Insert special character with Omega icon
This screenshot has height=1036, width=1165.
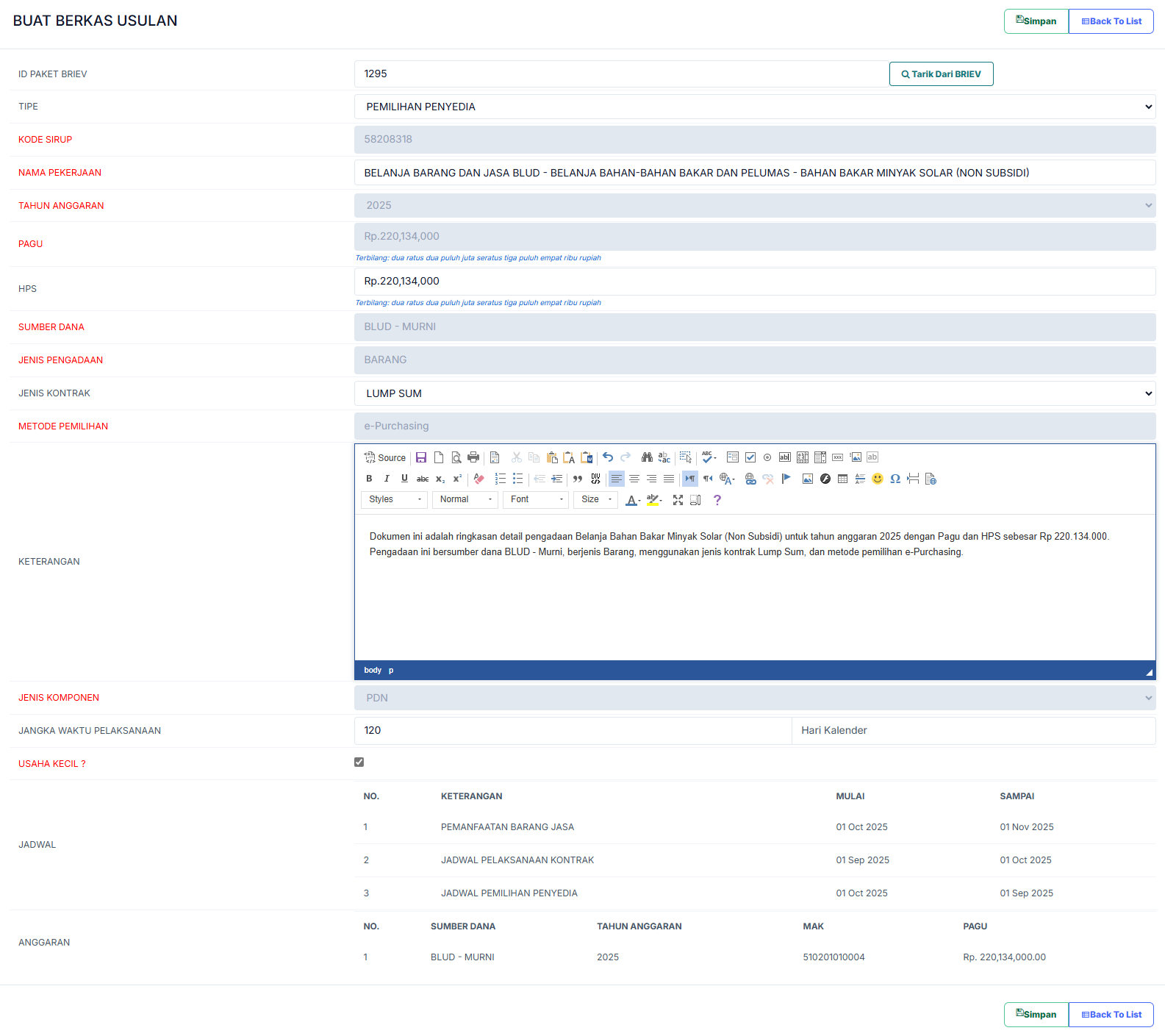[x=895, y=479]
